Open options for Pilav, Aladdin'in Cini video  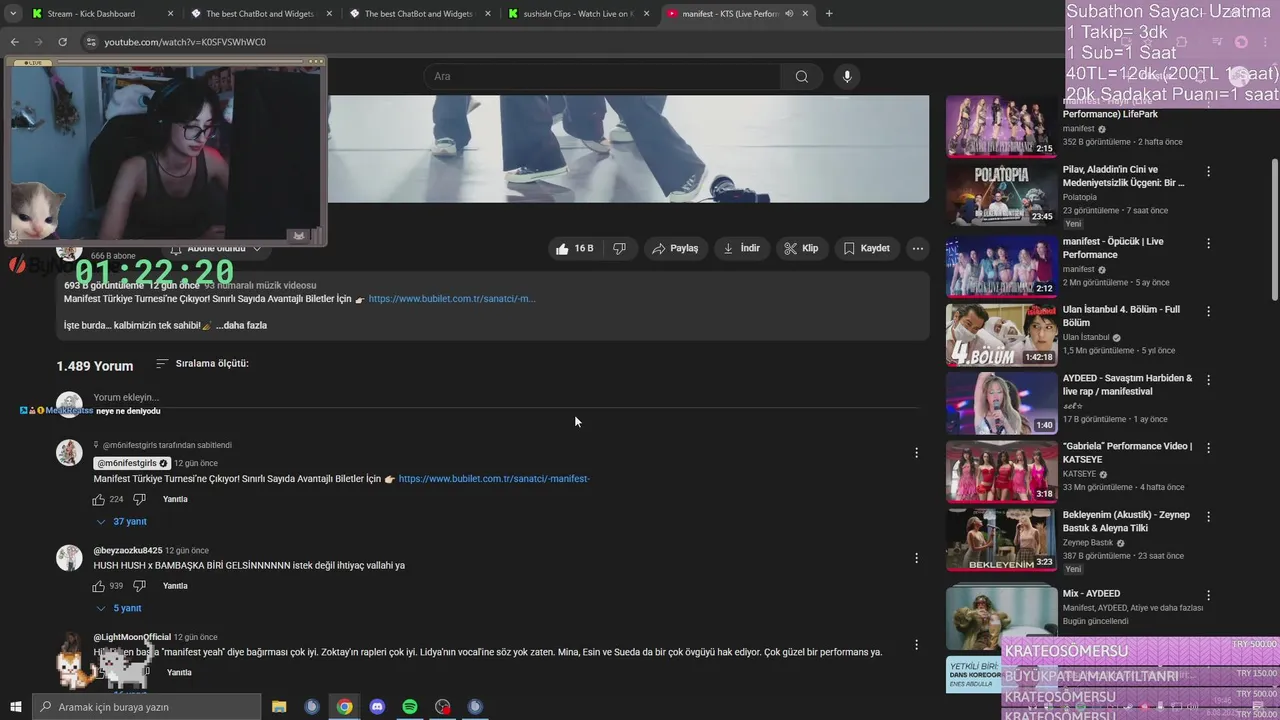point(1208,172)
